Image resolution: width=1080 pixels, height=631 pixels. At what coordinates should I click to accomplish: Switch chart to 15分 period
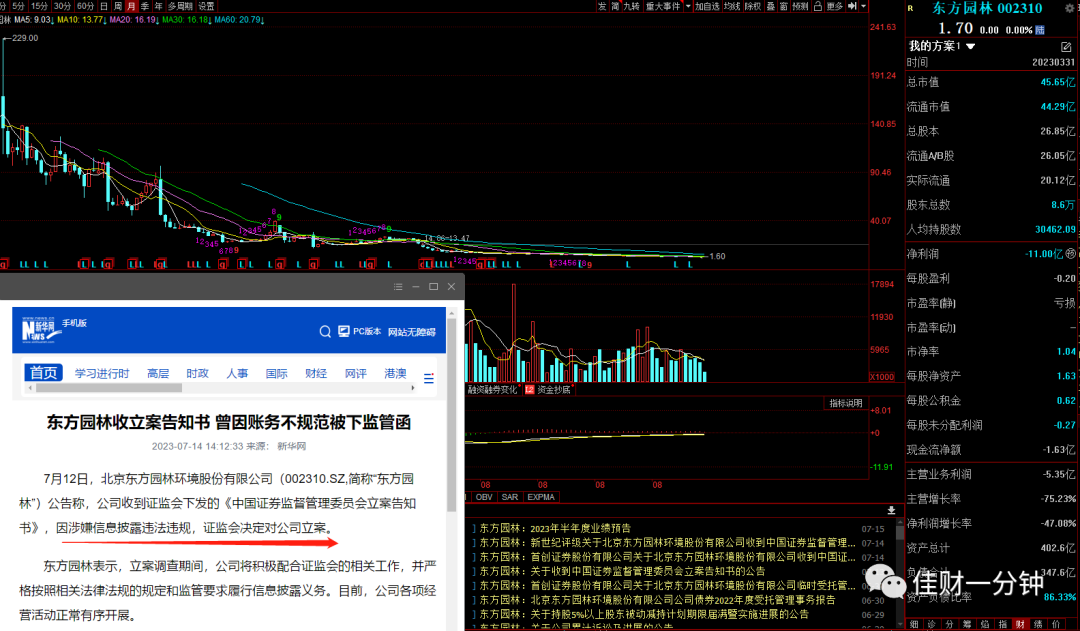[39, 6]
